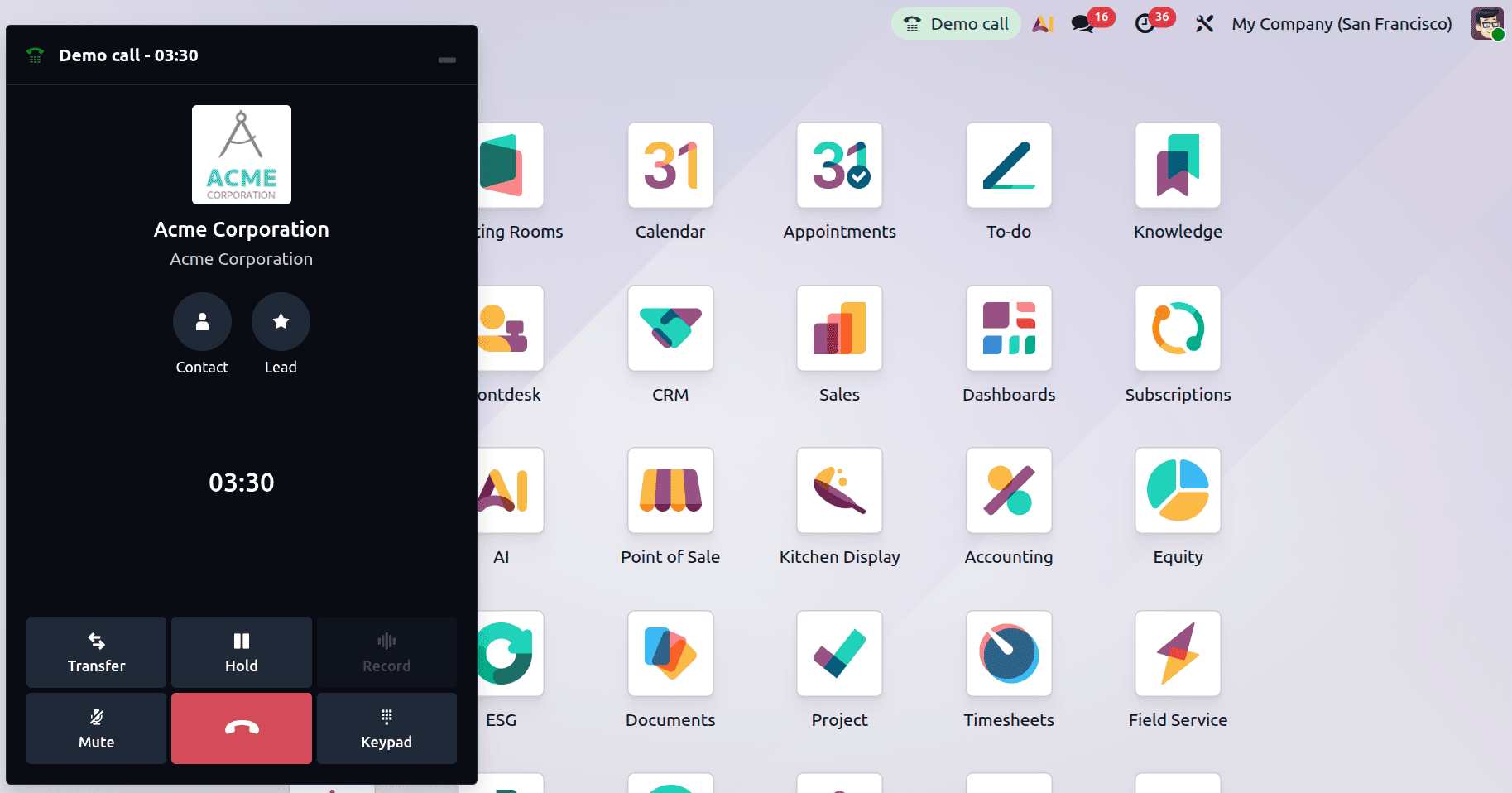
Task: Put the call on Hold
Action: [x=241, y=652]
